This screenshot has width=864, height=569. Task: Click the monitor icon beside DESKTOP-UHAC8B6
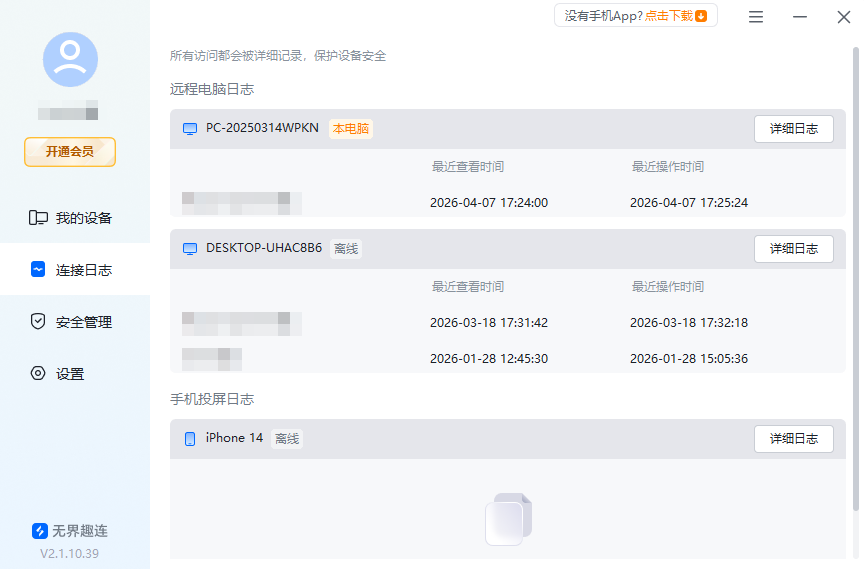click(x=190, y=249)
